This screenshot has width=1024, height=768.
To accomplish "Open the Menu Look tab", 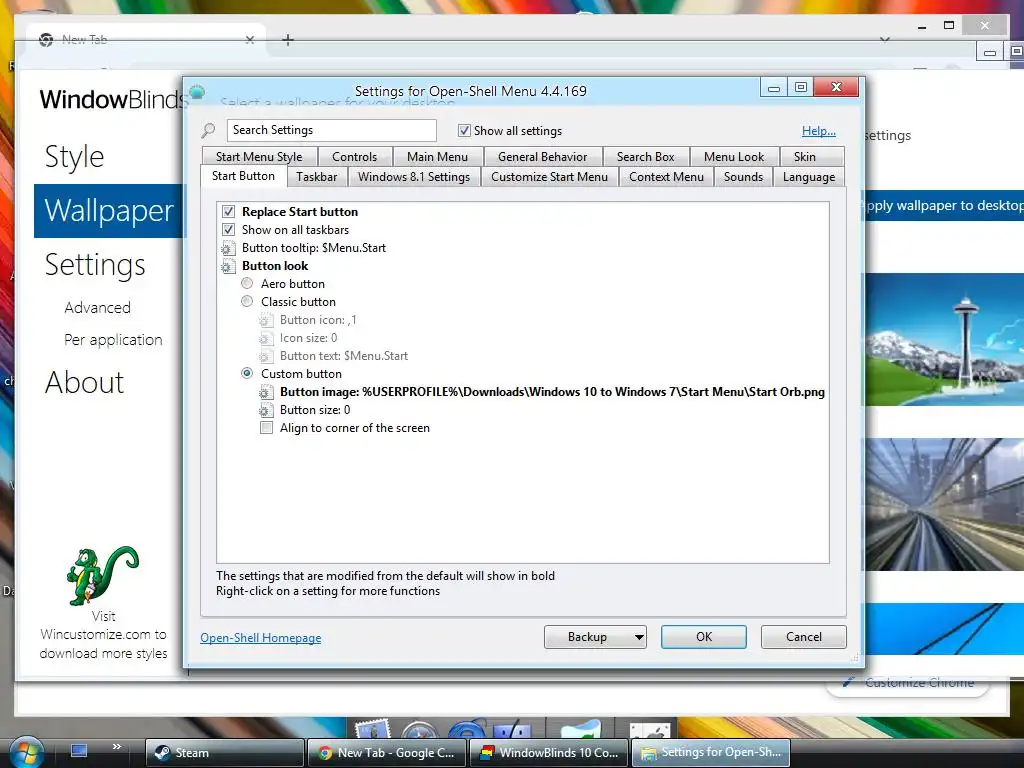I will [x=734, y=157].
